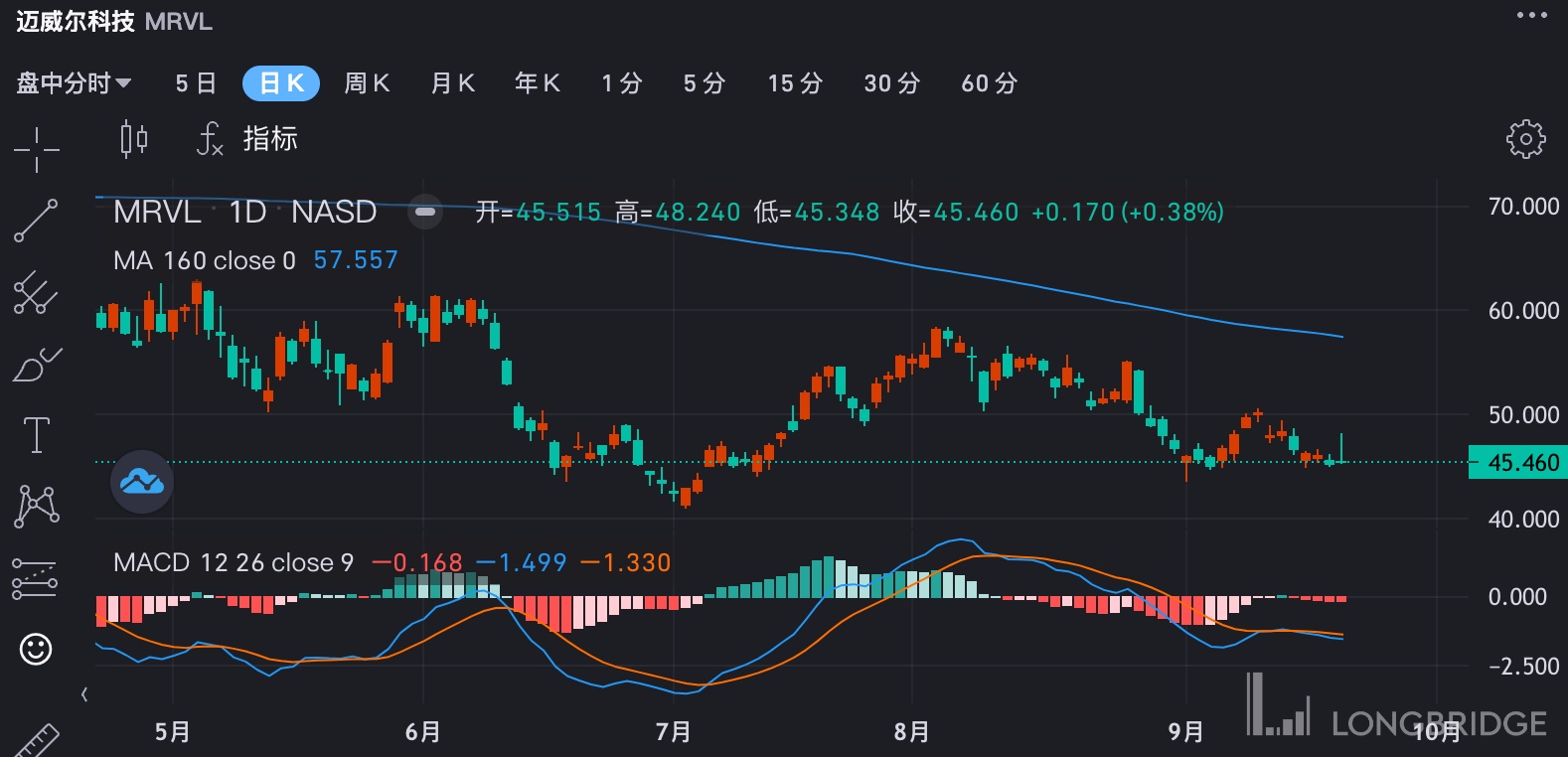
Task: Open the three-dot more menu
Action: 1532,15
